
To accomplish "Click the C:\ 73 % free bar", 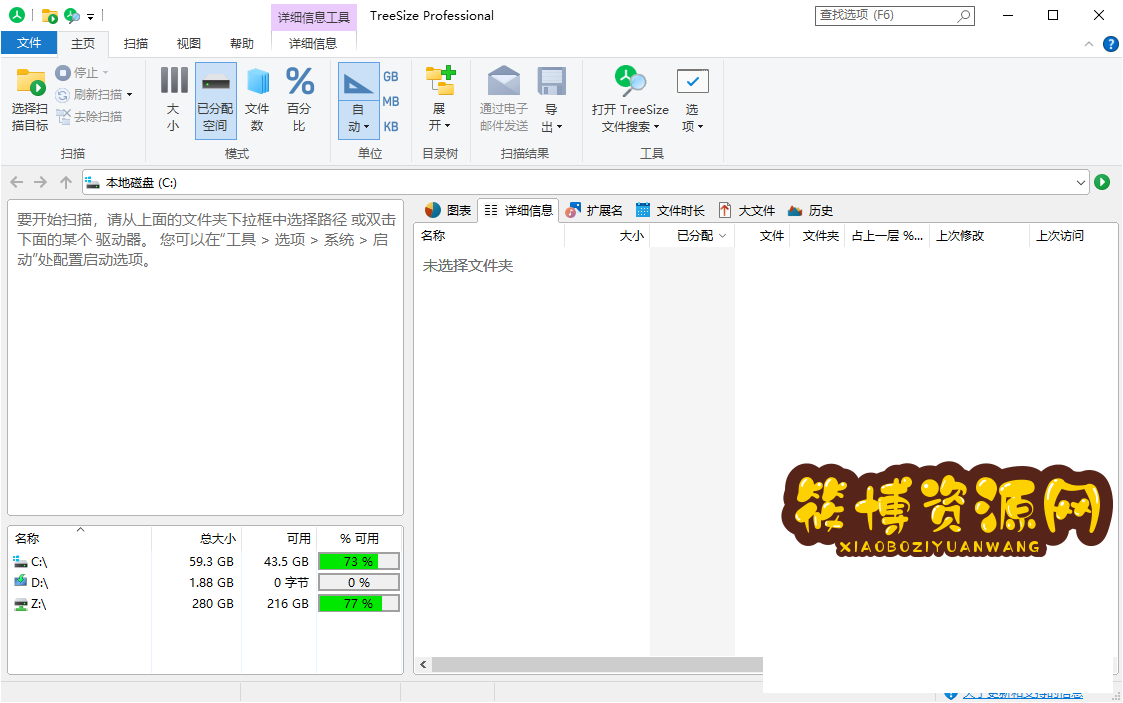I will 359,562.
